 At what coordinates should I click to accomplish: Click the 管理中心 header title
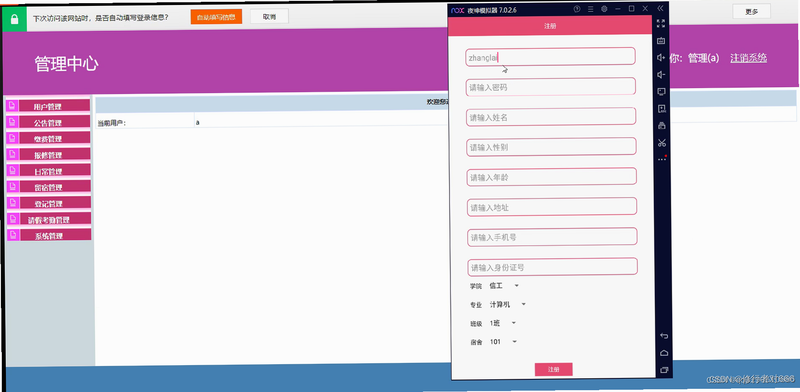66,64
